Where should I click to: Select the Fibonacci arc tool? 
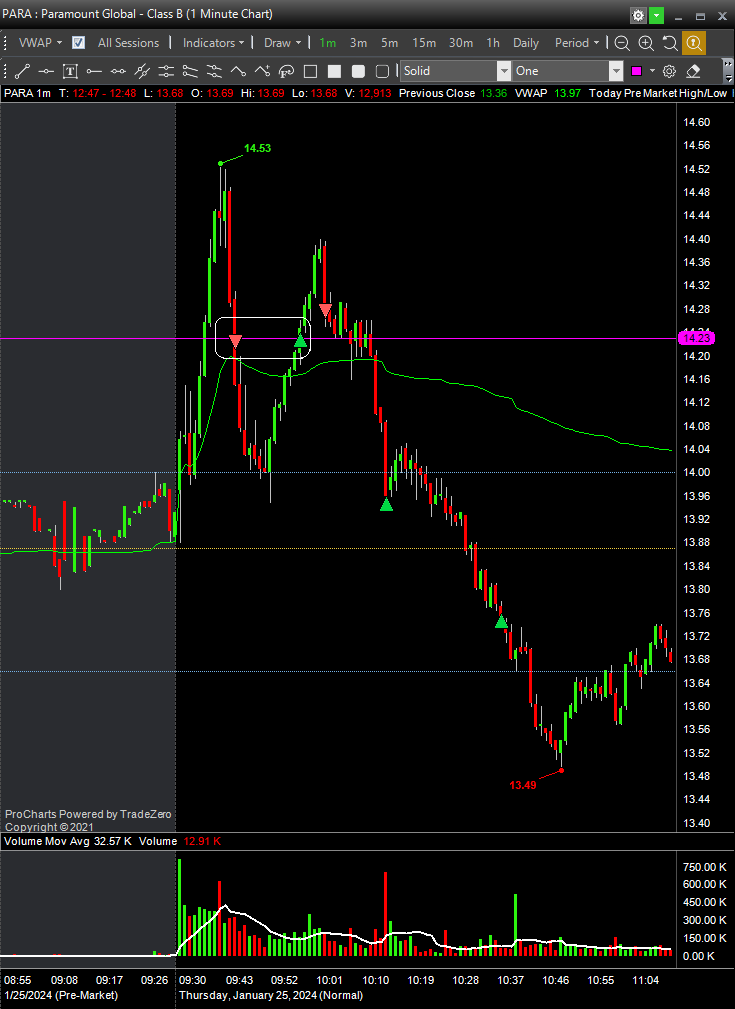point(286,71)
